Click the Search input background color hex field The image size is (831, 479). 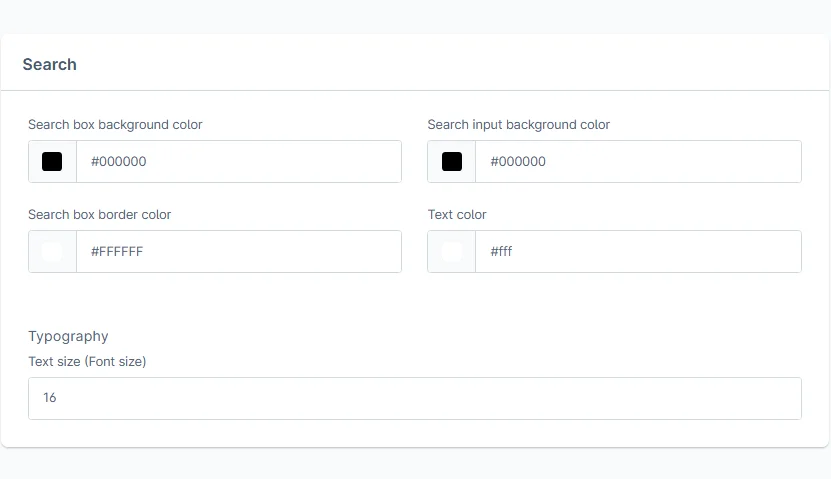point(637,161)
